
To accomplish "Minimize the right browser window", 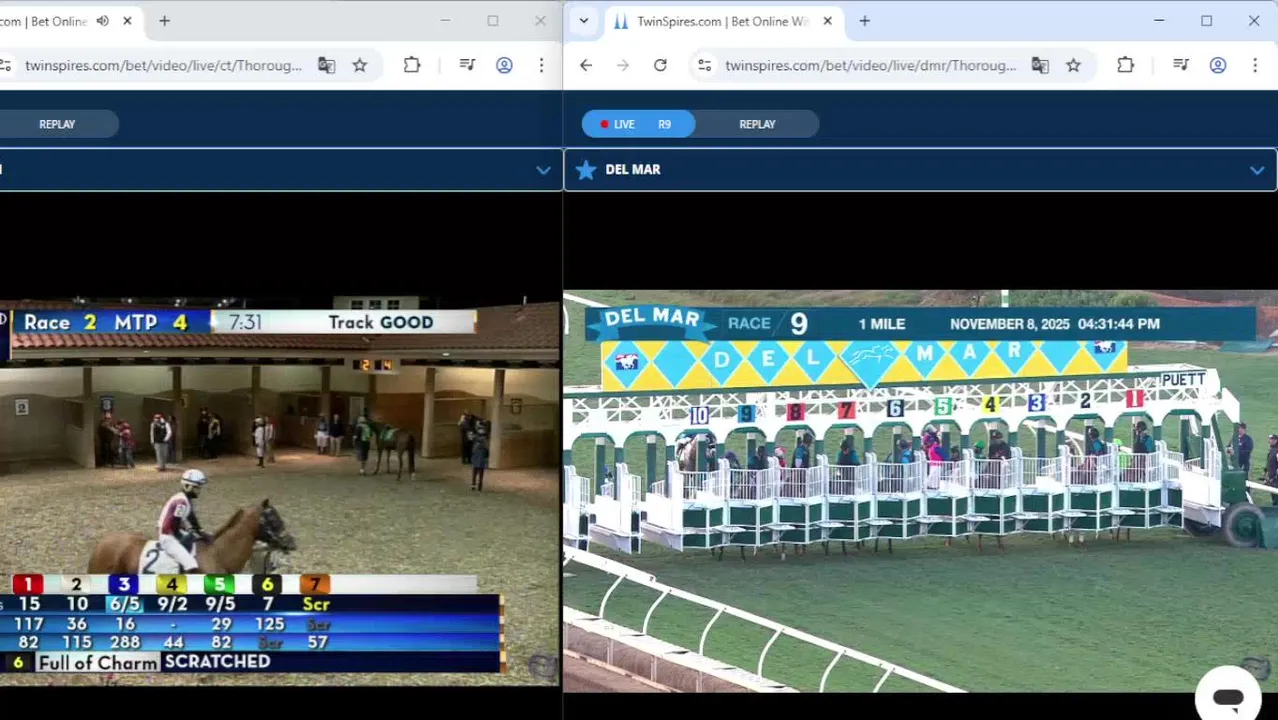I will 1159,21.
